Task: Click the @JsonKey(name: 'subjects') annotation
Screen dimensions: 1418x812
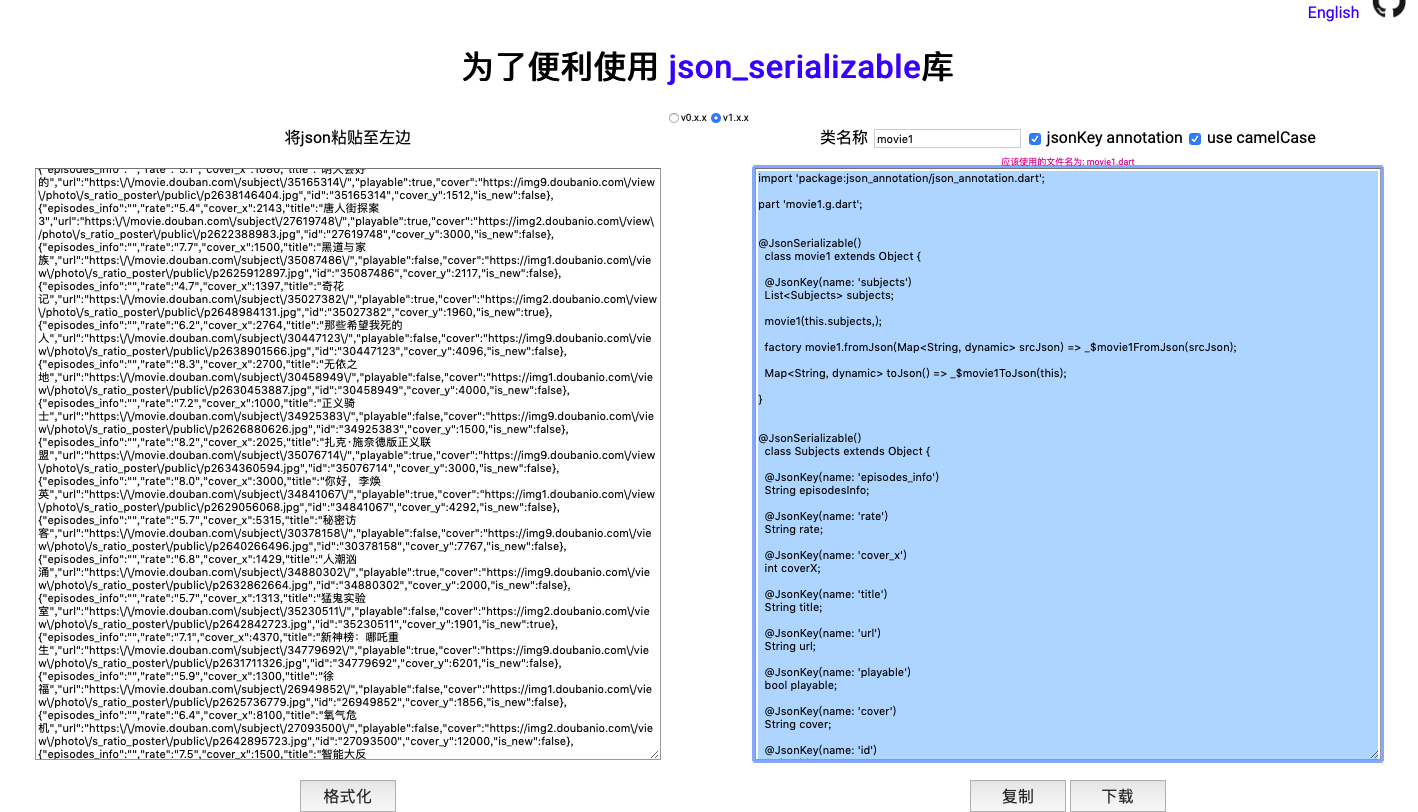Action: tap(838, 282)
